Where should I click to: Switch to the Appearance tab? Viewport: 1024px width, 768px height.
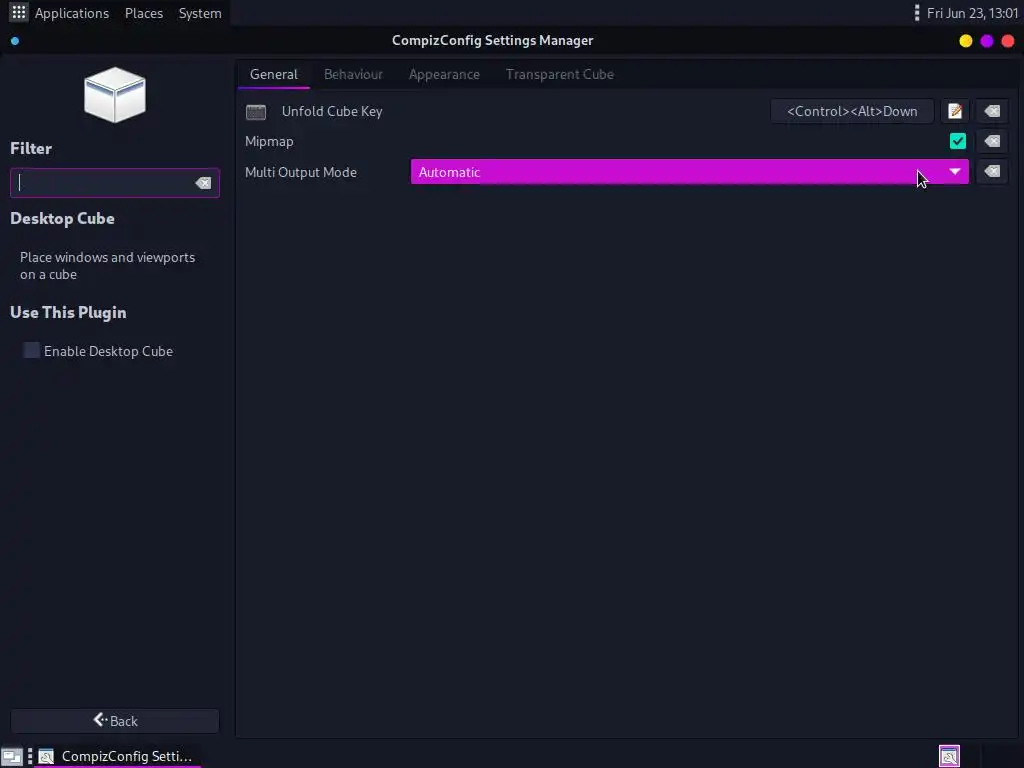click(x=444, y=74)
